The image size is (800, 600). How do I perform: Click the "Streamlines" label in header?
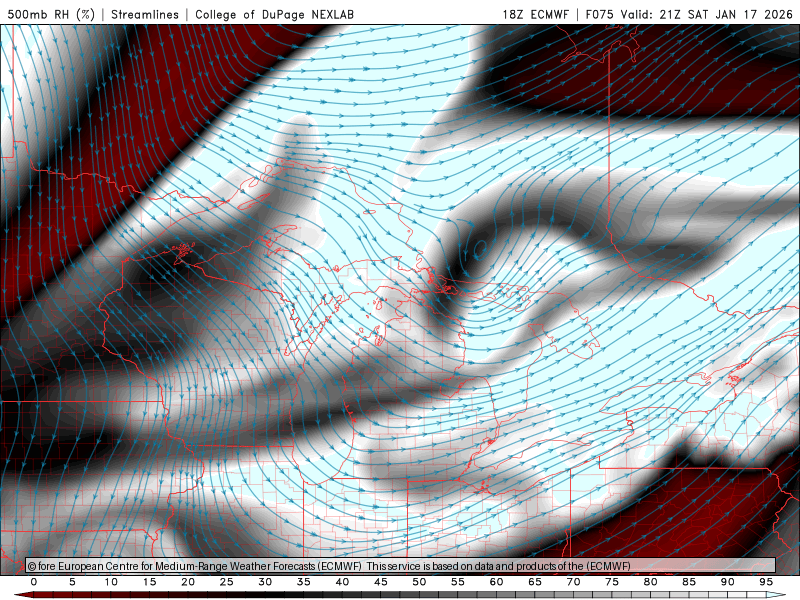pos(145,14)
